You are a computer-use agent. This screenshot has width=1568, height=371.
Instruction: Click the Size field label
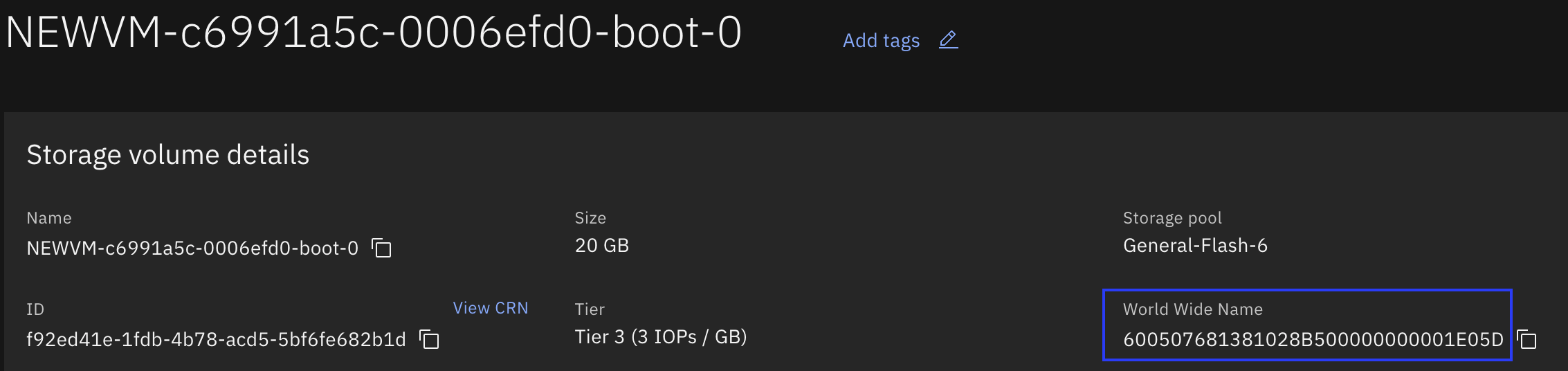590,218
